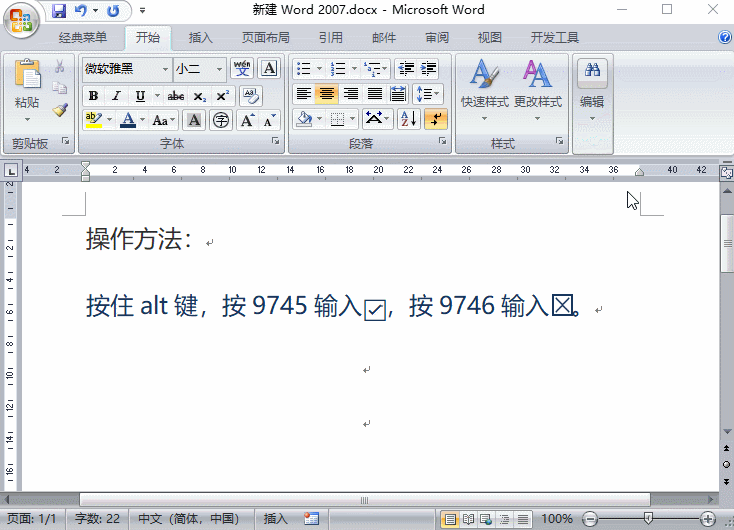Decrease the paragraph indent

405,69
